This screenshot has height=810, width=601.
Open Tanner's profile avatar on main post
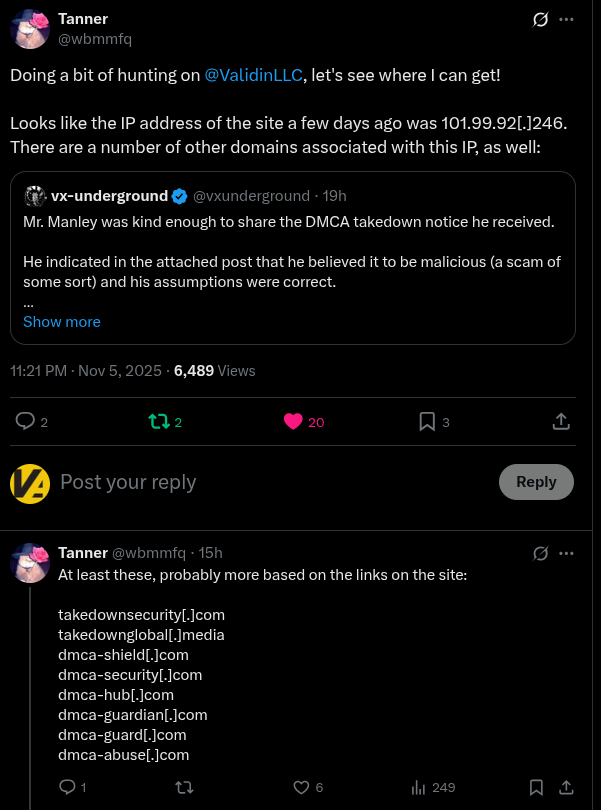click(30, 29)
